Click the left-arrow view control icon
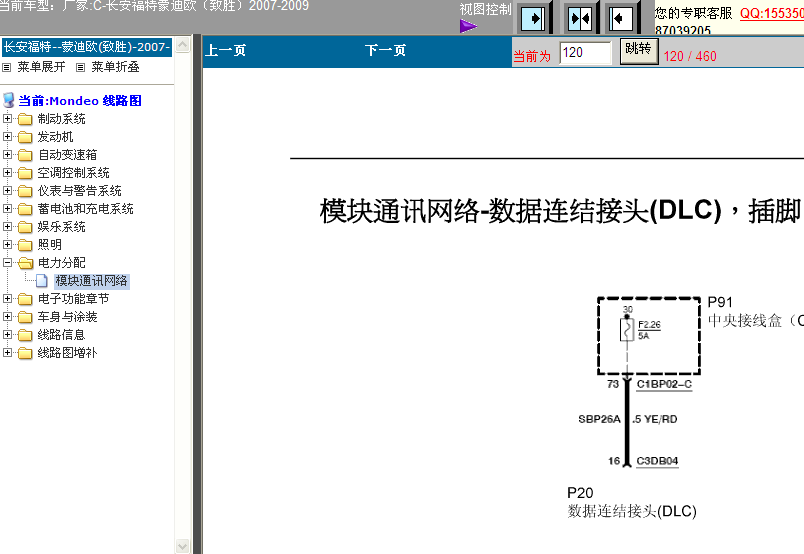This screenshot has height=554, width=804. [620, 19]
